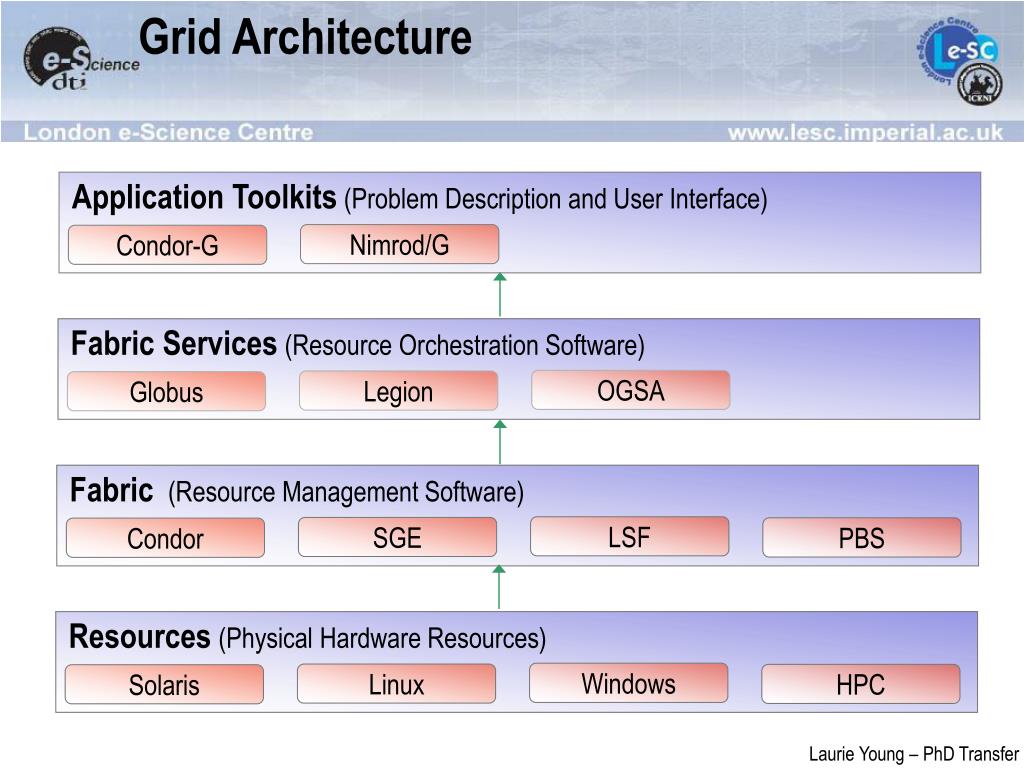Viewport: 1024px width, 768px height.
Task: Select the LSF box
Action: click(x=630, y=536)
